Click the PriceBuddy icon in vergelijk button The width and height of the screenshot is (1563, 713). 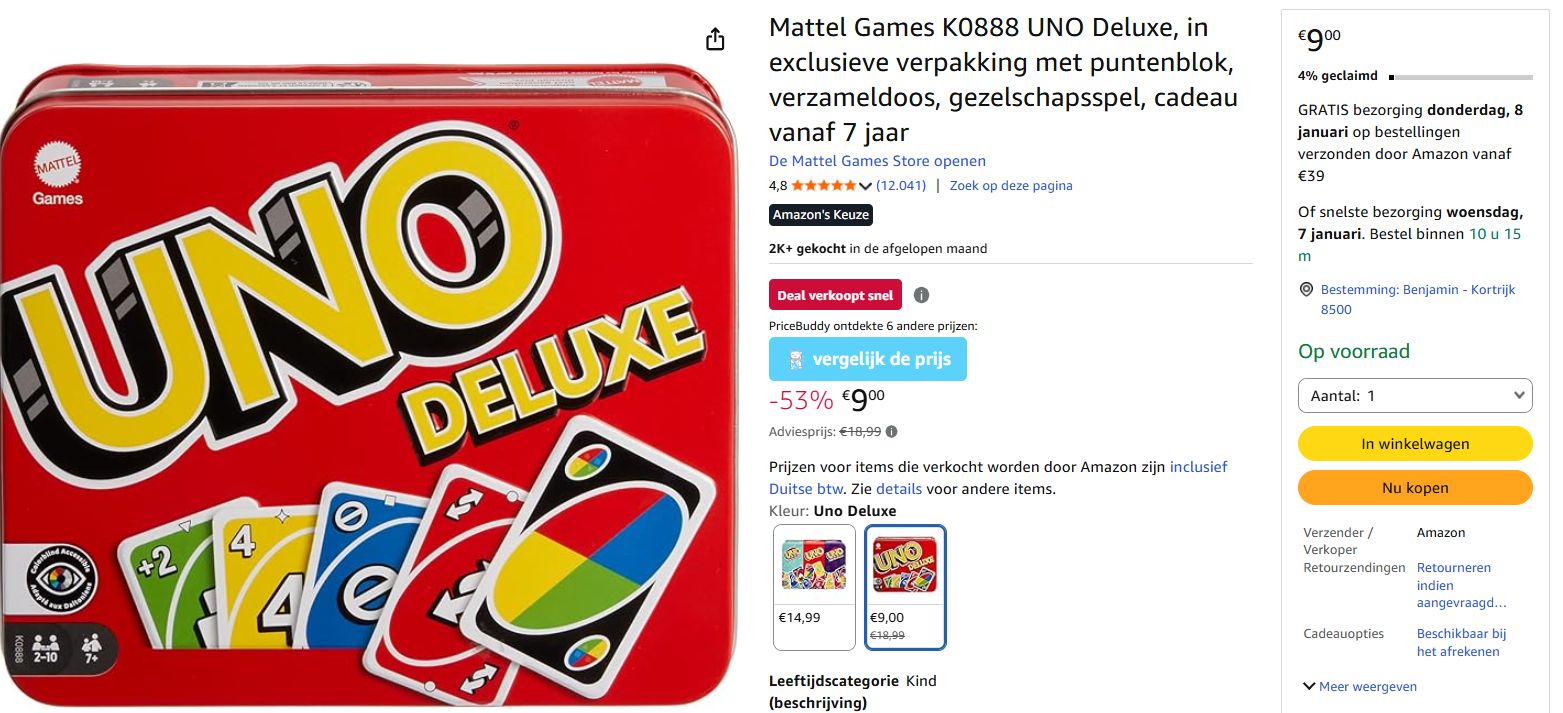click(796, 359)
